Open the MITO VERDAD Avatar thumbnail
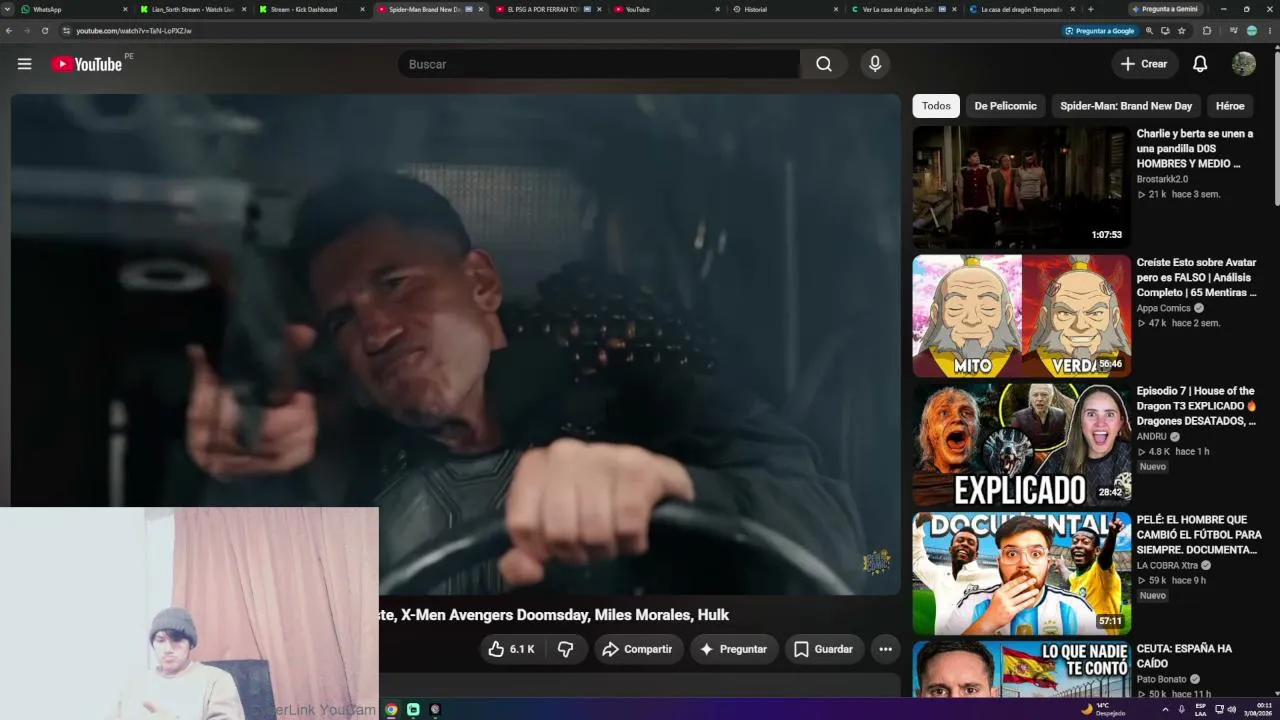This screenshot has width=1280, height=720. [x=1021, y=316]
